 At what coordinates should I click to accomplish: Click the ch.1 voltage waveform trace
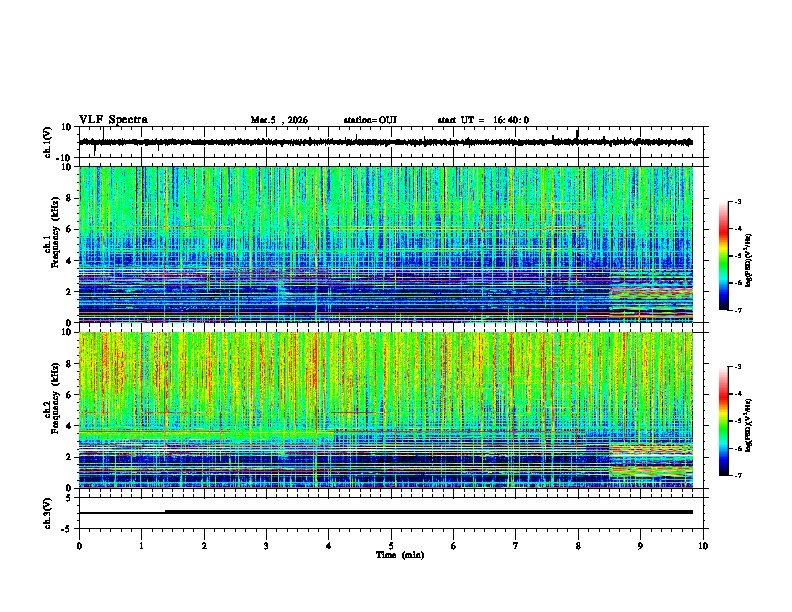point(386,142)
